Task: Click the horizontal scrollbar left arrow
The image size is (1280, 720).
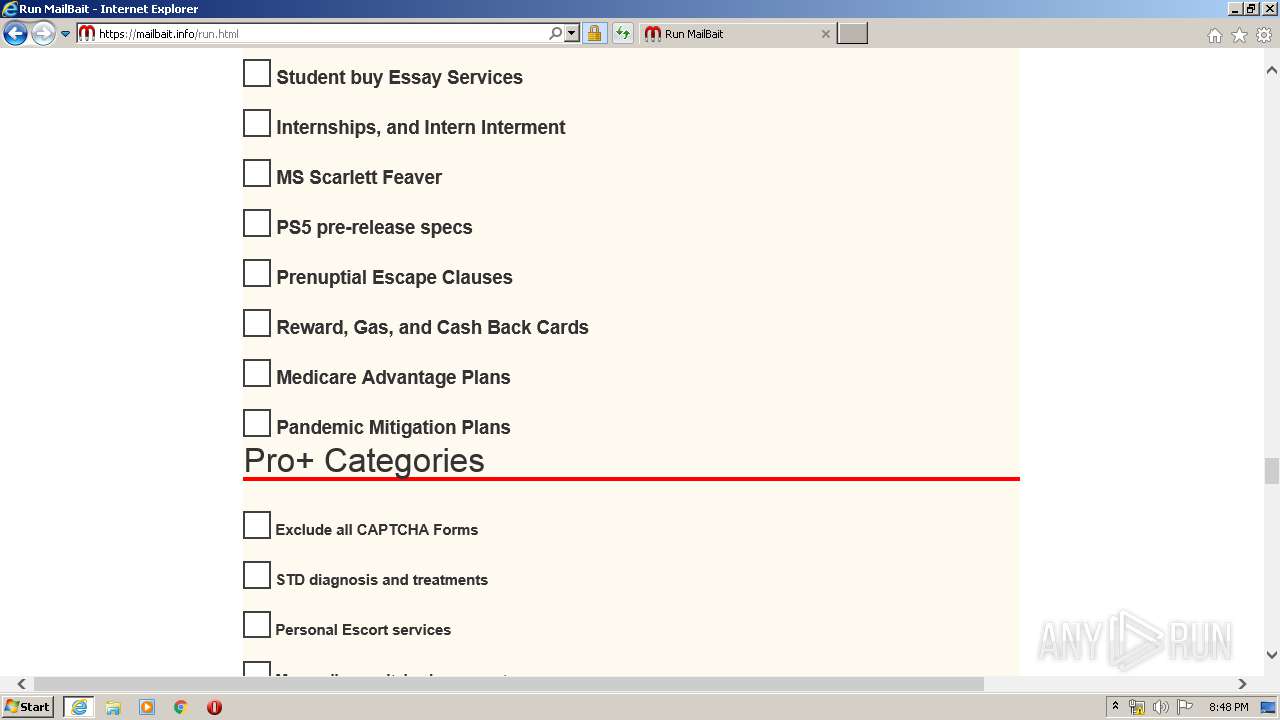Action: pos(21,684)
